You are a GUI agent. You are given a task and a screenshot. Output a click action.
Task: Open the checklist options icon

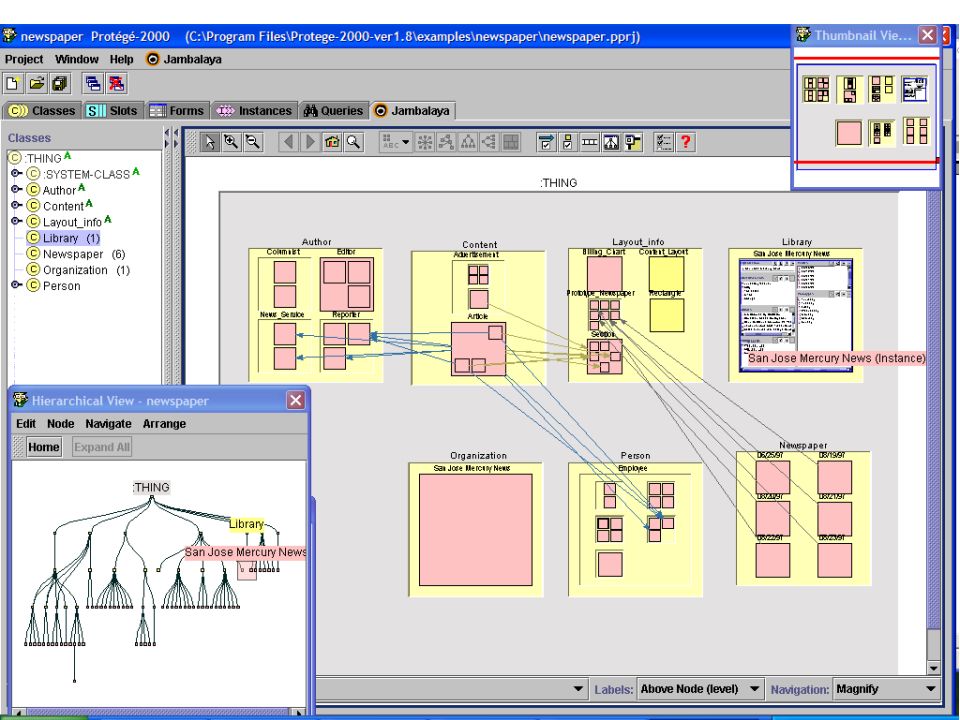pyautogui.click(x=664, y=143)
